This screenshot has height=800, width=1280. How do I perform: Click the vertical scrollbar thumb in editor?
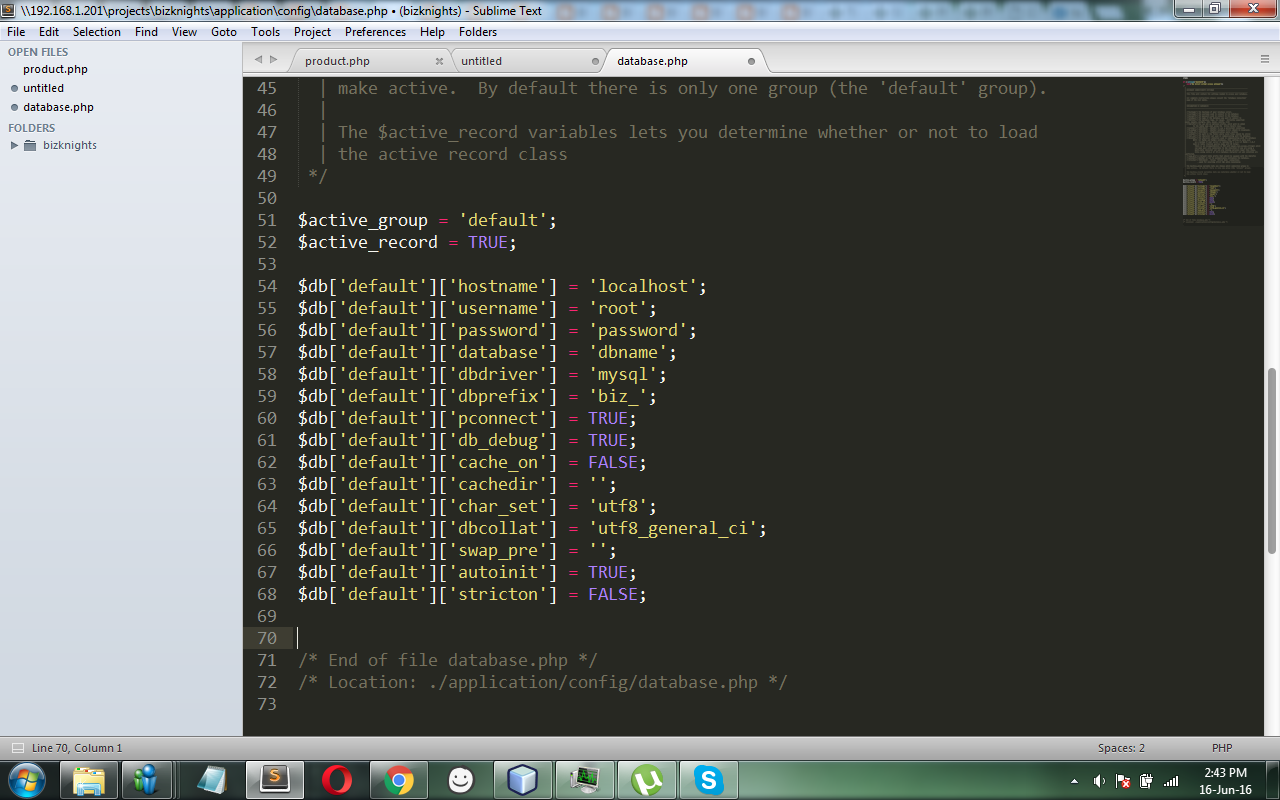pyautogui.click(x=1272, y=460)
